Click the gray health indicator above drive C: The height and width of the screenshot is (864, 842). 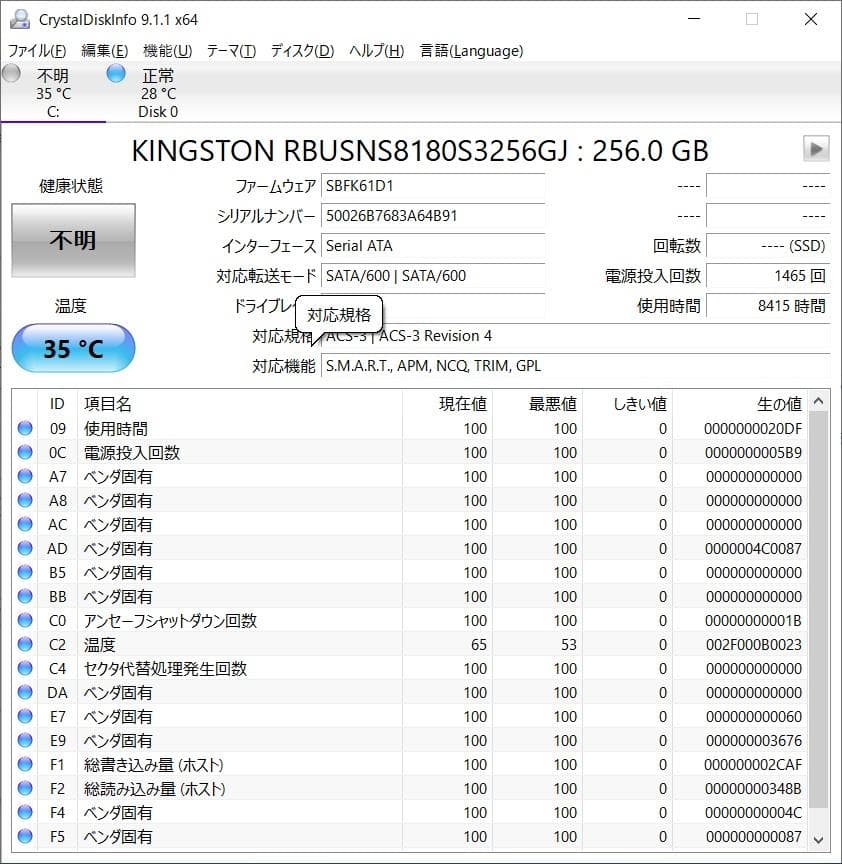(11, 72)
